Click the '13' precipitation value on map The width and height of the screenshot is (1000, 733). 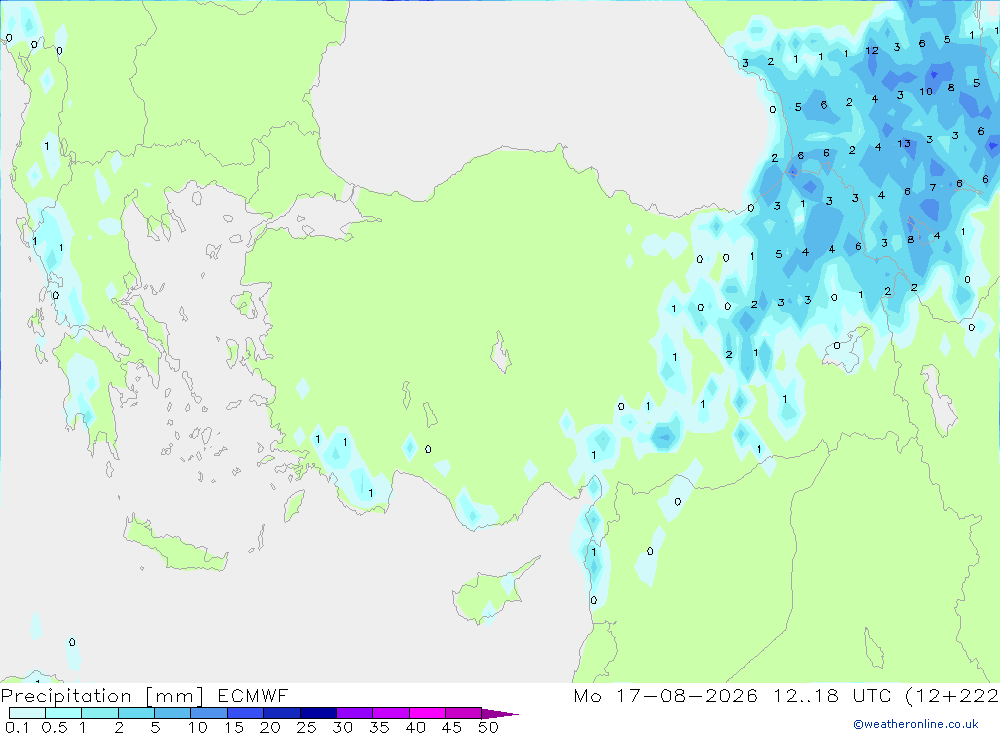tap(904, 144)
